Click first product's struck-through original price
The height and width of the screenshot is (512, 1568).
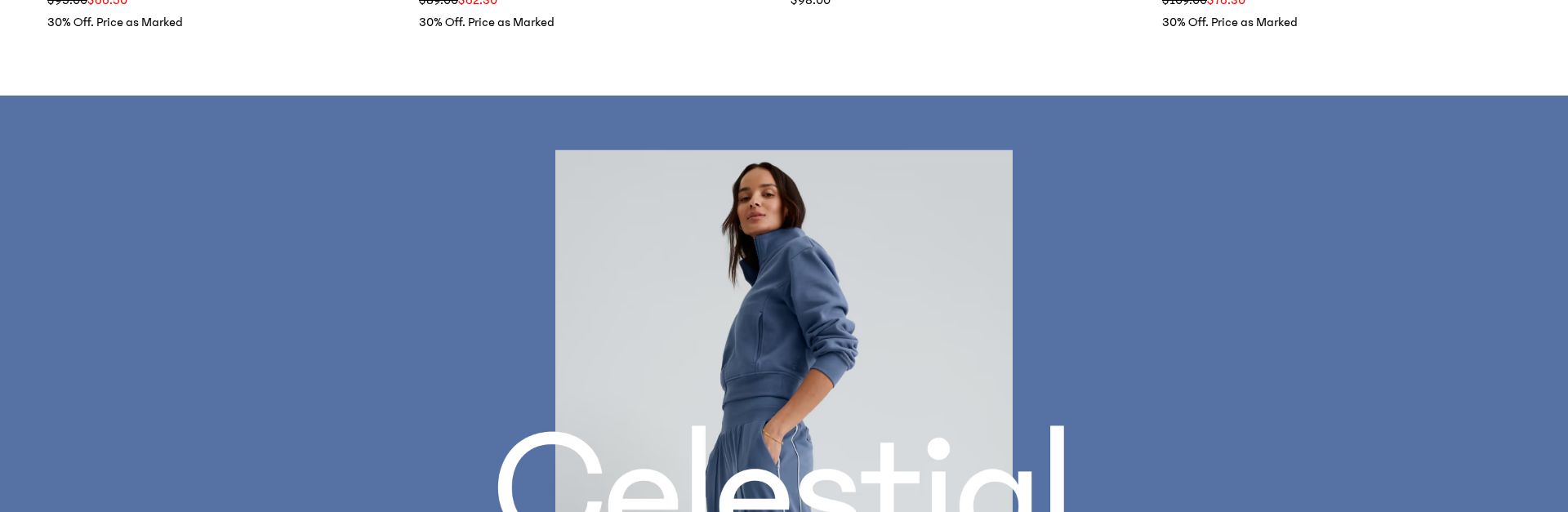[x=67, y=2]
